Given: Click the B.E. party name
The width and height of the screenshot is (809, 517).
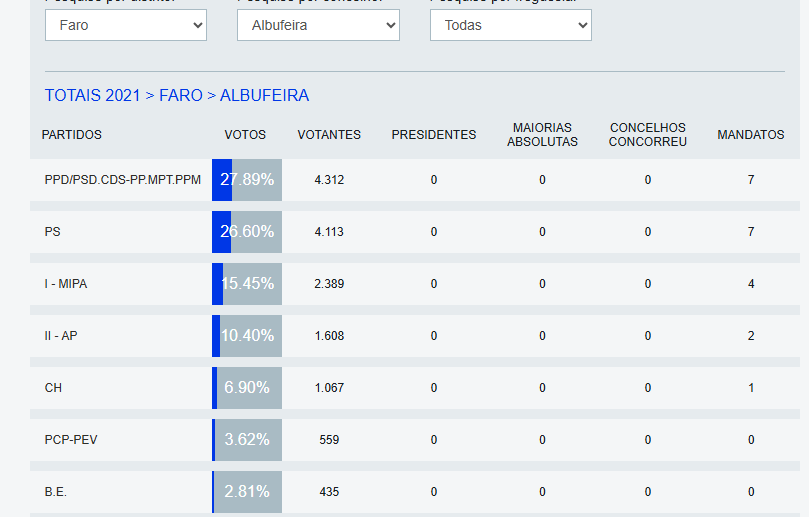Looking at the screenshot, I should coord(56,492).
